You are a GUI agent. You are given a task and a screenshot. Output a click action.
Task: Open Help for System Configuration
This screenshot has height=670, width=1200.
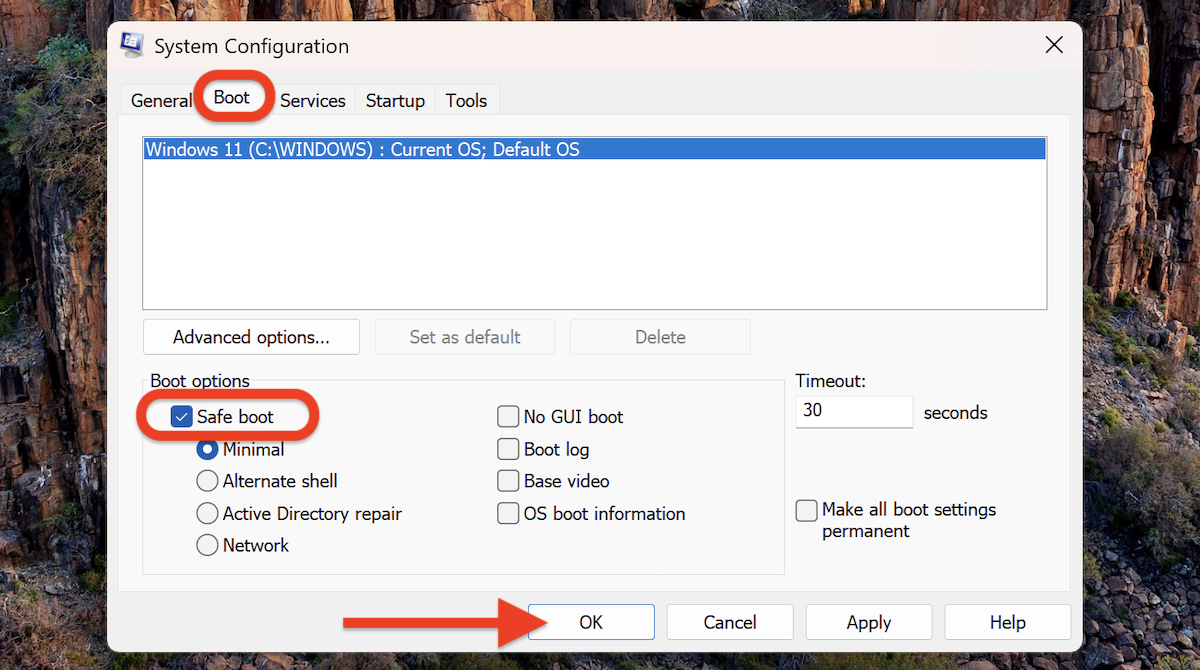tap(1008, 622)
